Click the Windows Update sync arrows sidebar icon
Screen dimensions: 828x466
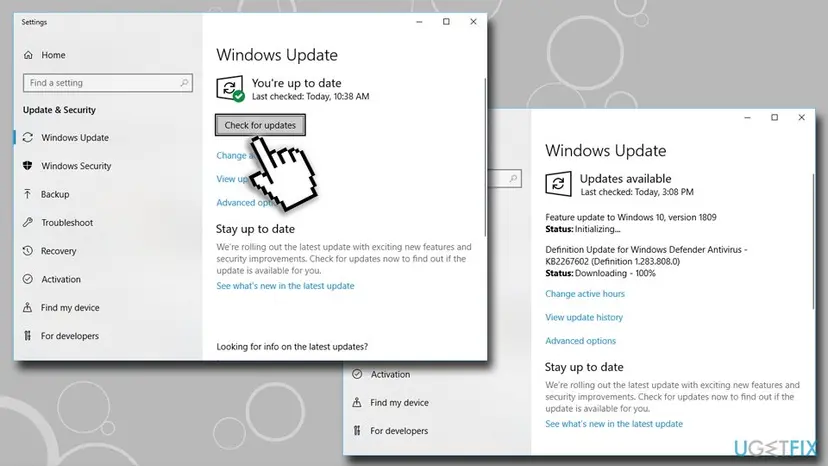(28, 137)
